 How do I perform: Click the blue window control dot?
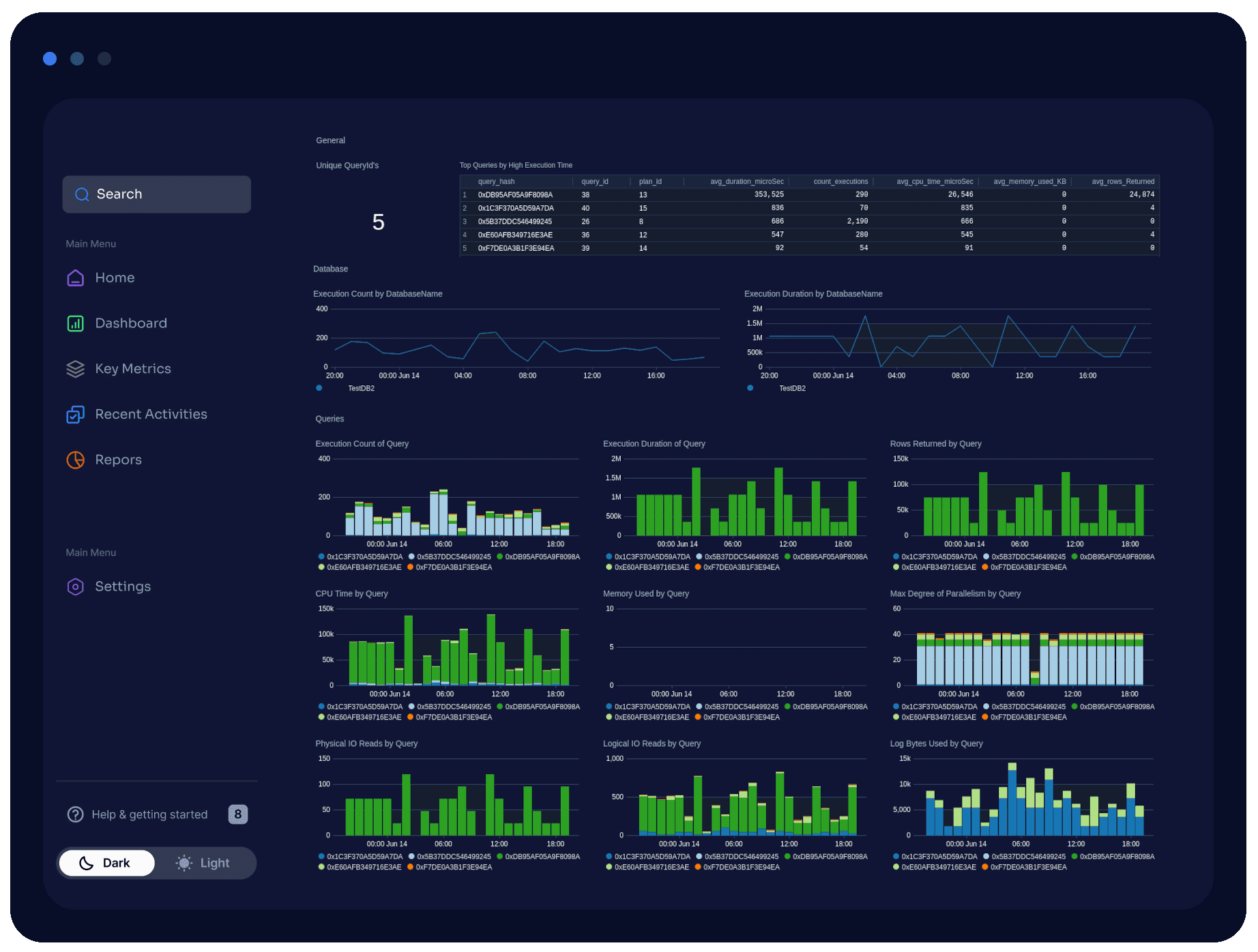[x=50, y=59]
